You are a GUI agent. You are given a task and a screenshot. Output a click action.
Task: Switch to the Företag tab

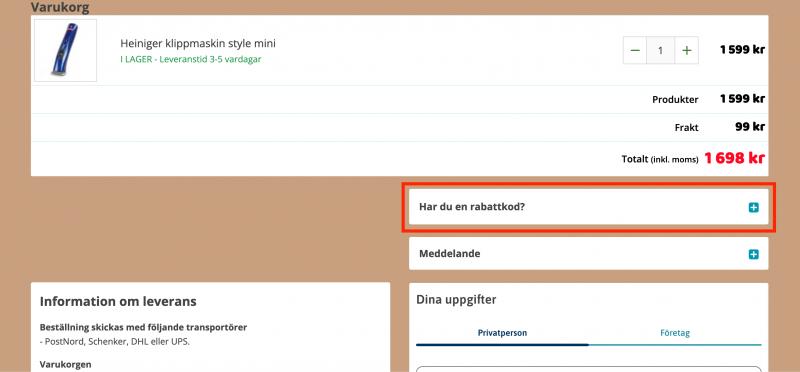675,333
